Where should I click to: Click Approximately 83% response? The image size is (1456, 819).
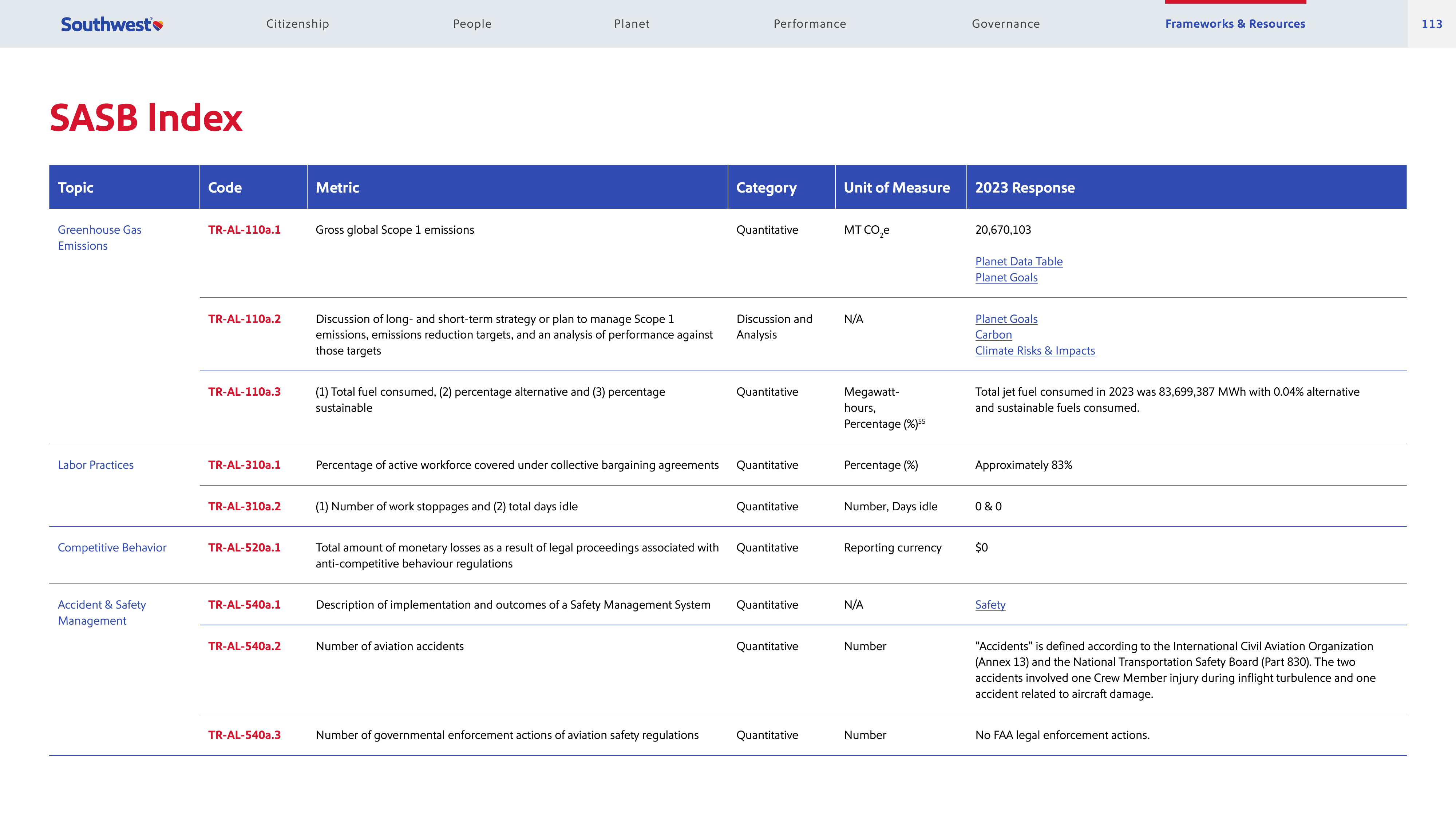point(1023,464)
